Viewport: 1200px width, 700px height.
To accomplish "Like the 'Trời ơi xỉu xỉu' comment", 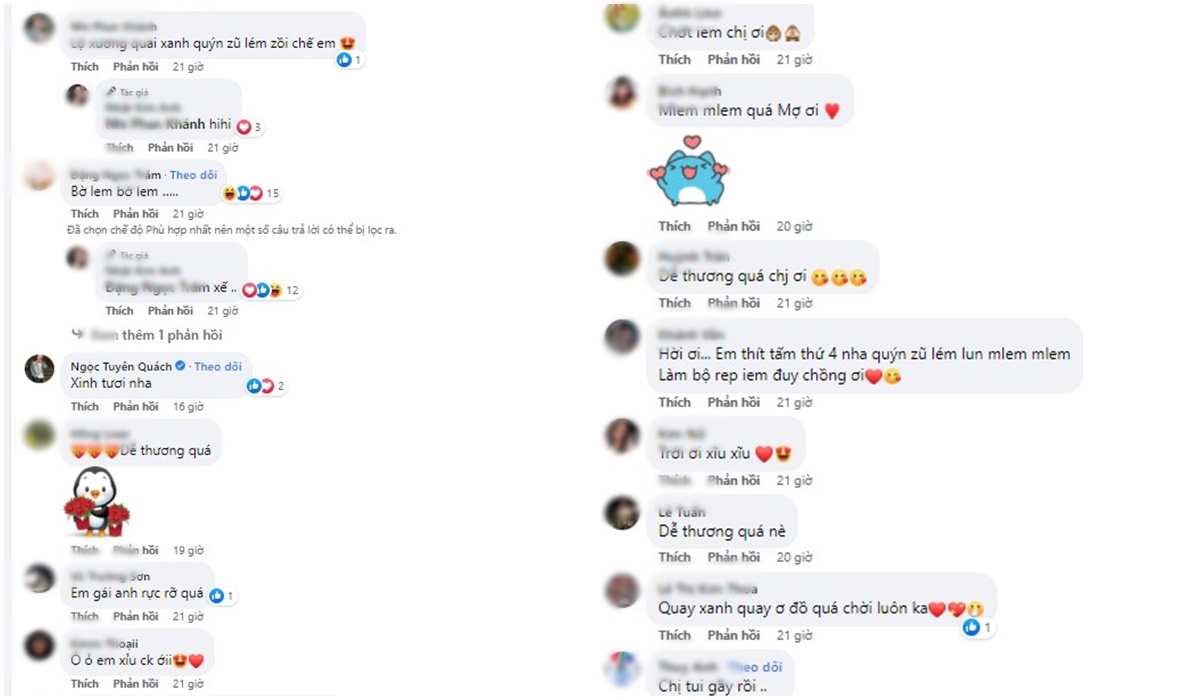I will [675, 480].
